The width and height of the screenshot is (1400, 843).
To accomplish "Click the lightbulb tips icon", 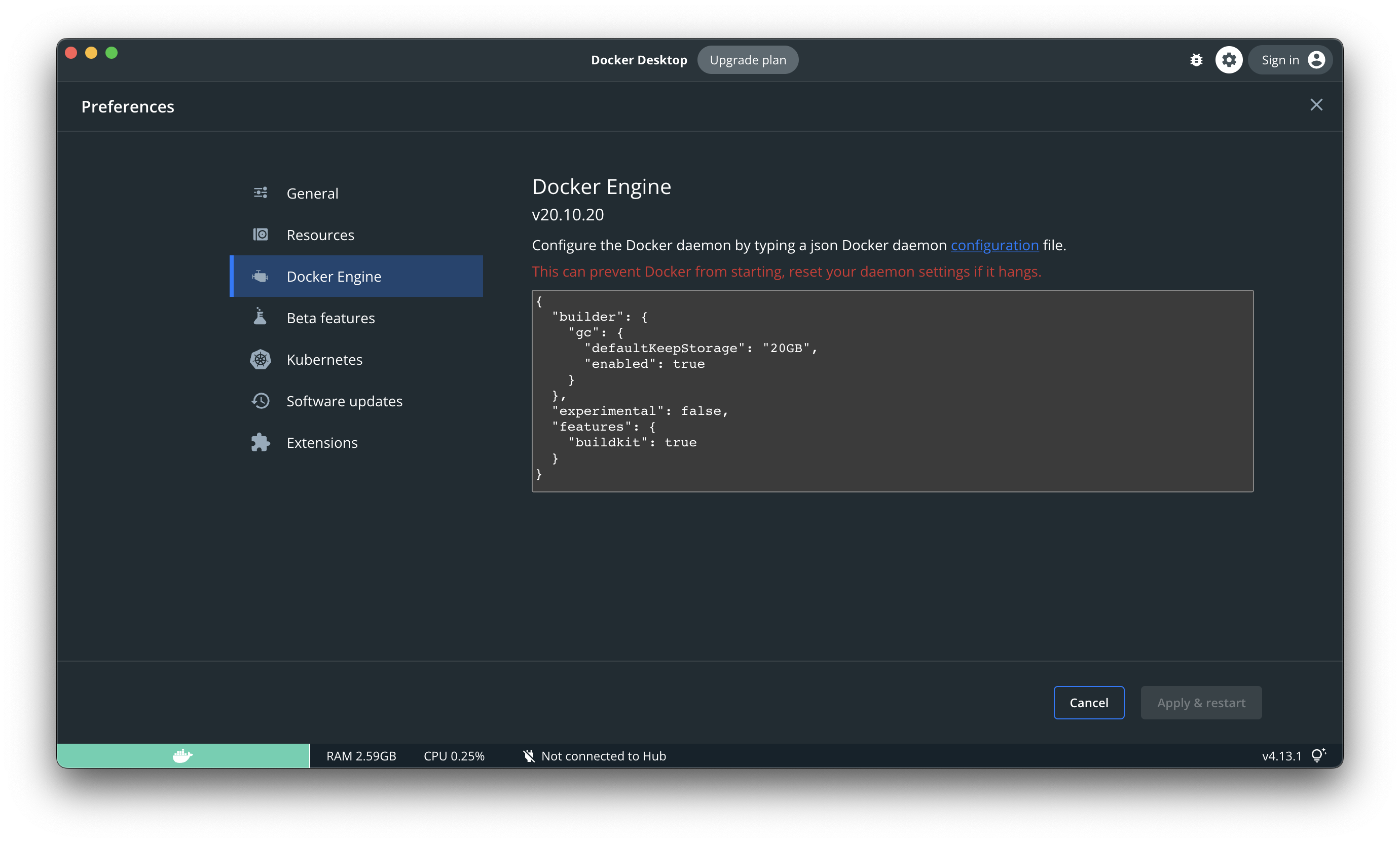I will click(x=1317, y=755).
